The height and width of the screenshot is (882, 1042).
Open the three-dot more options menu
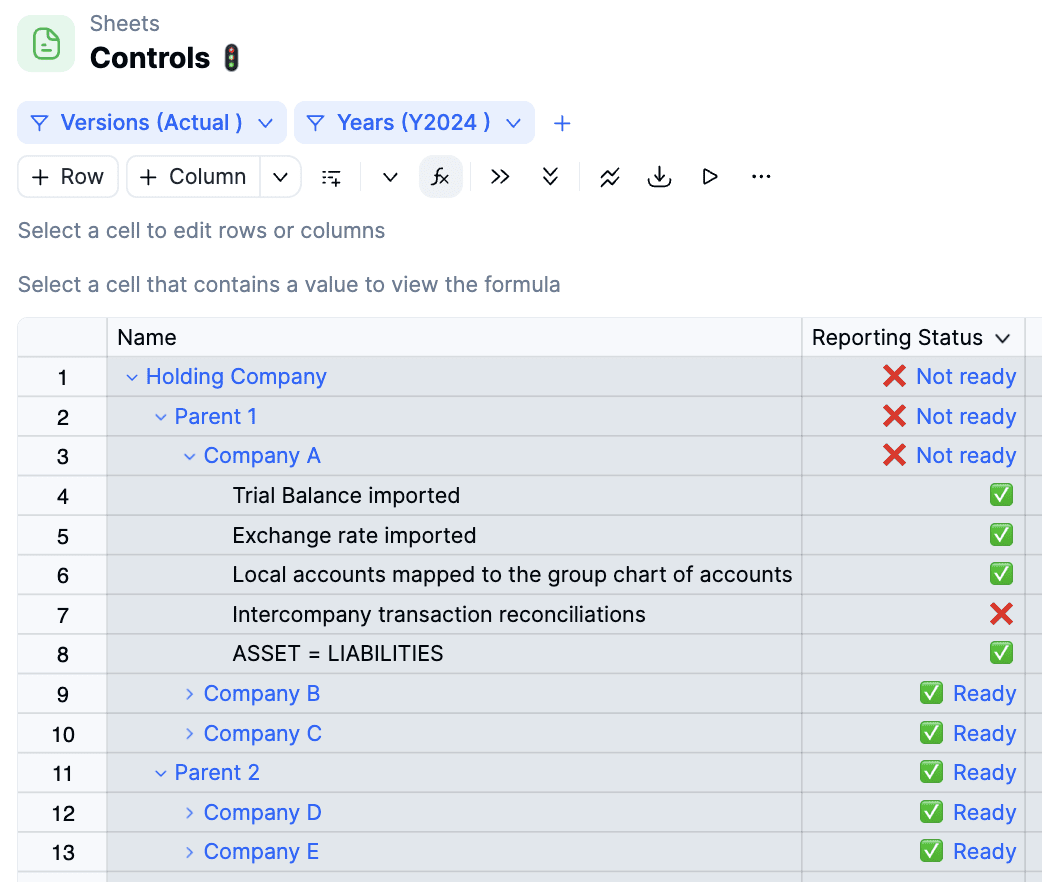pos(761,177)
